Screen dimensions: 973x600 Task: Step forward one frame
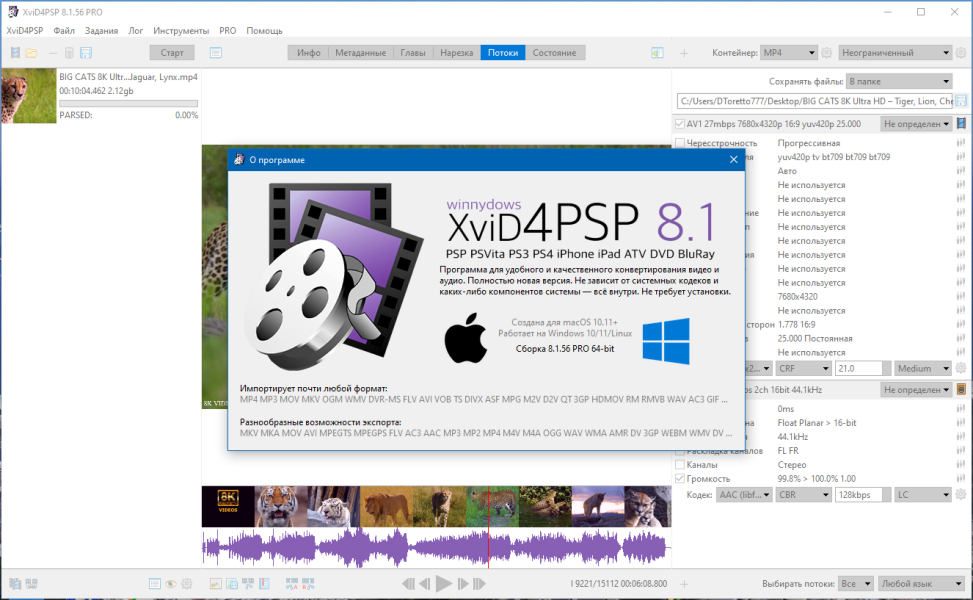pos(463,583)
